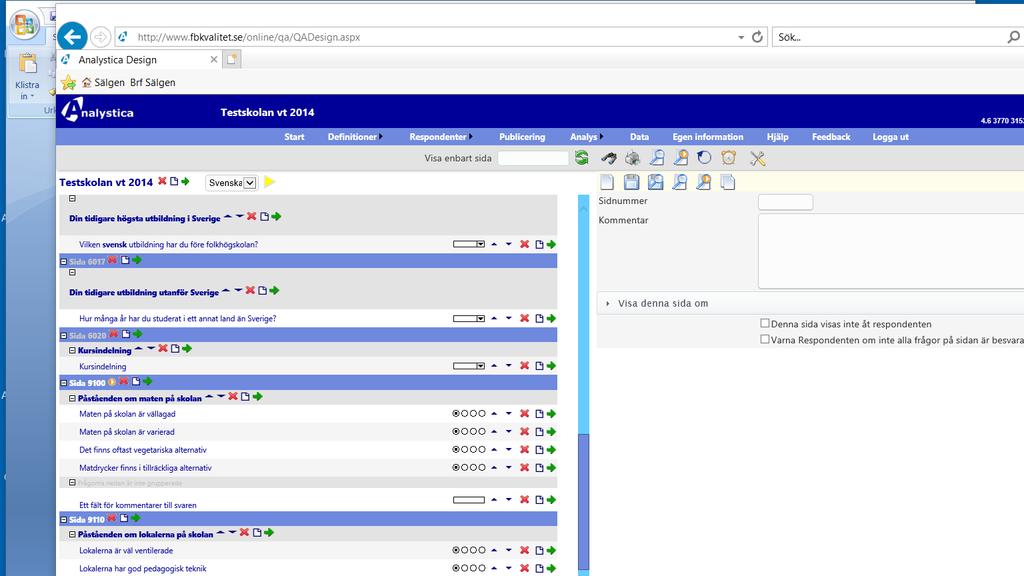Check Denna sida visas inte åt respondenten
Image resolution: width=1024 pixels, height=576 pixels.
(765, 323)
